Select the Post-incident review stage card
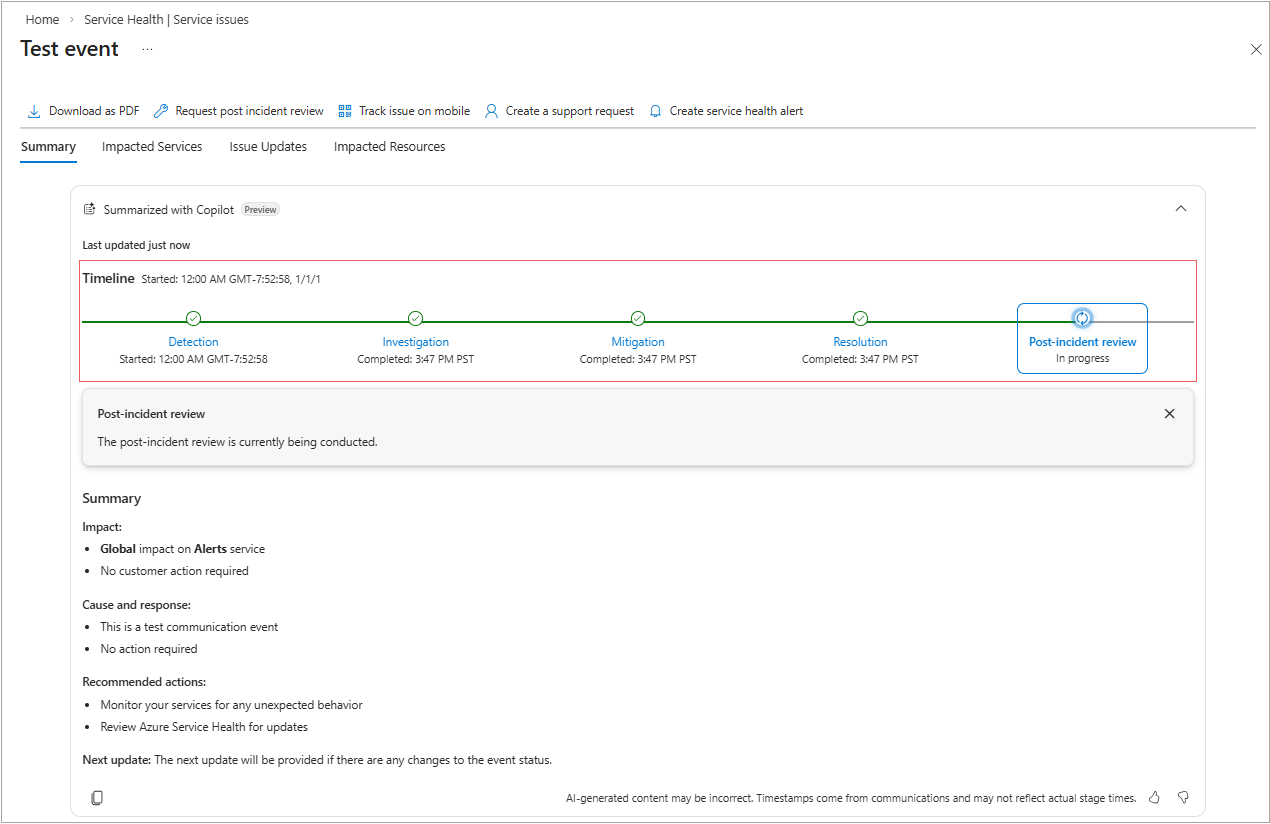This screenshot has width=1270, height=824. pos(1082,339)
